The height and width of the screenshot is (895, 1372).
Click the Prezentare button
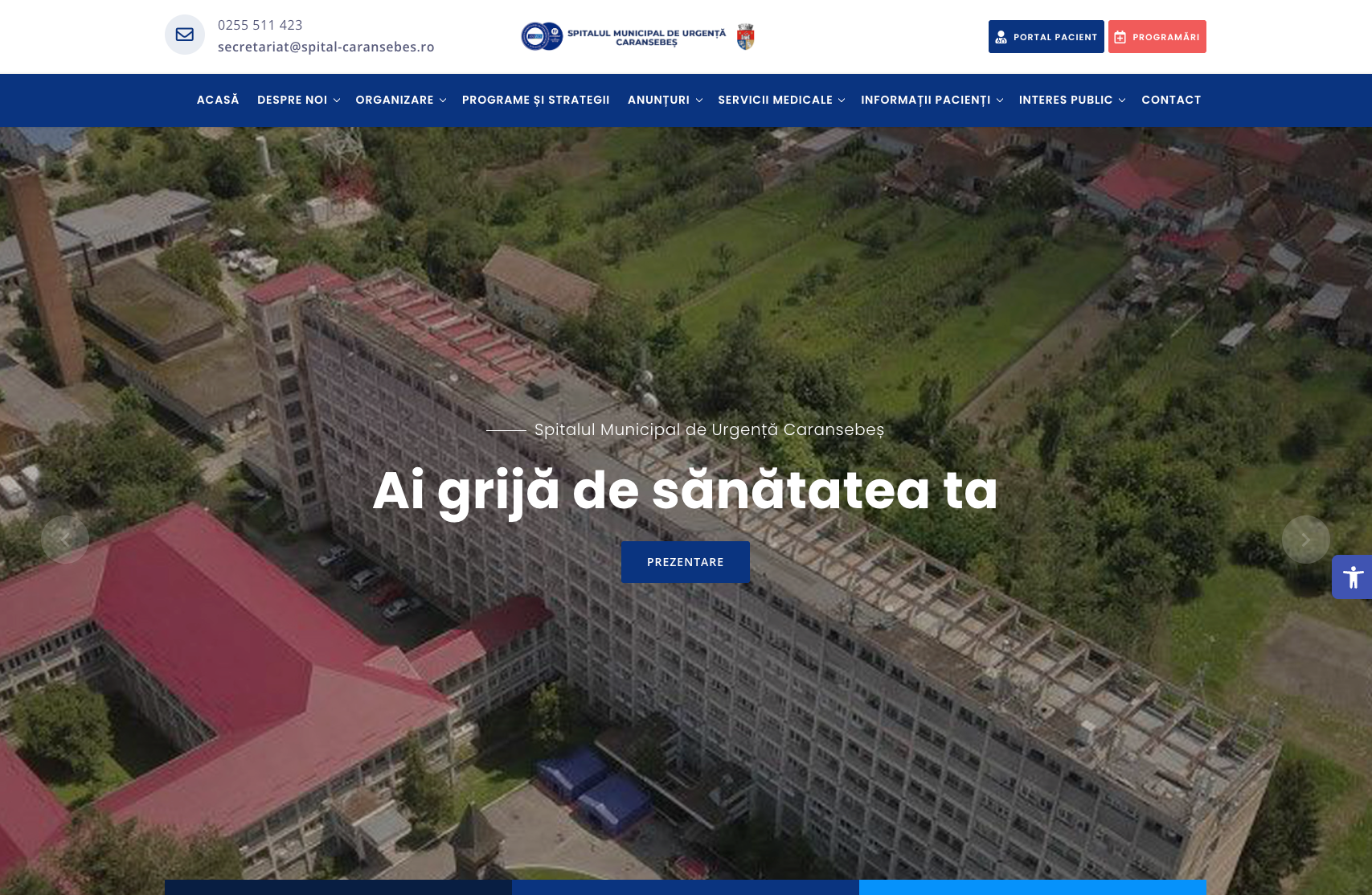click(686, 562)
